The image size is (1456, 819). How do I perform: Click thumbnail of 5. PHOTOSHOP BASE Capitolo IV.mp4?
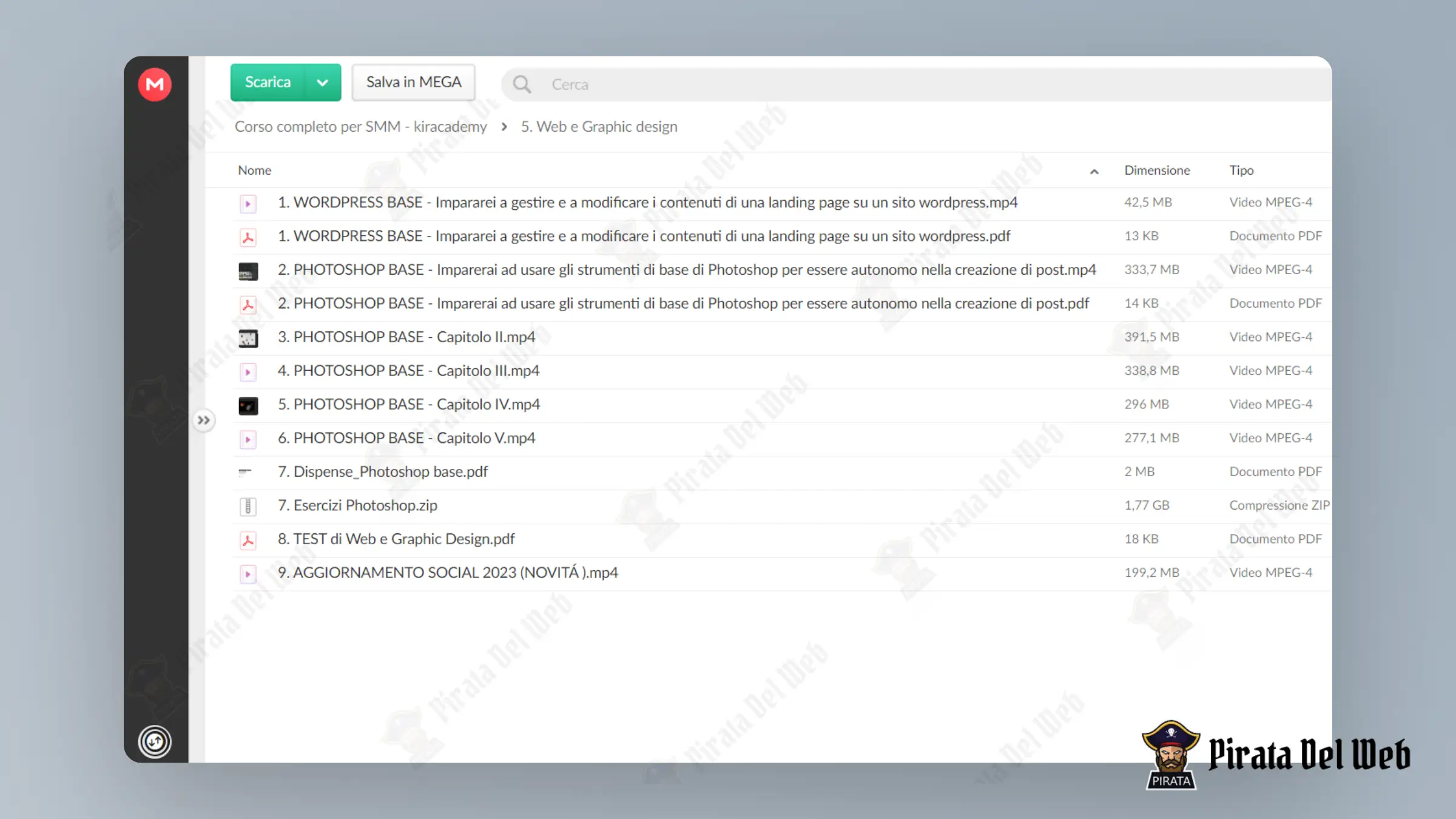tap(248, 406)
